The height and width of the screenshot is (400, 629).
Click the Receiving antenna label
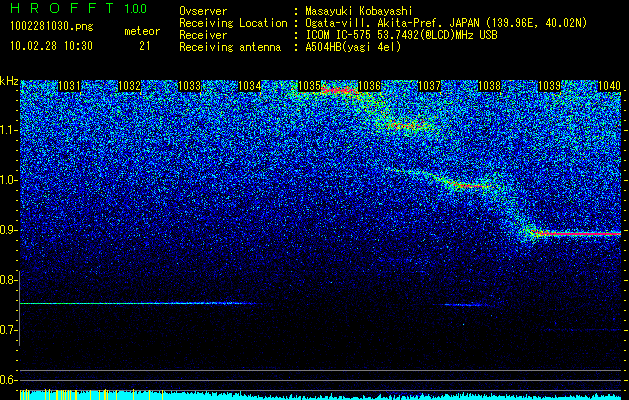[230, 47]
